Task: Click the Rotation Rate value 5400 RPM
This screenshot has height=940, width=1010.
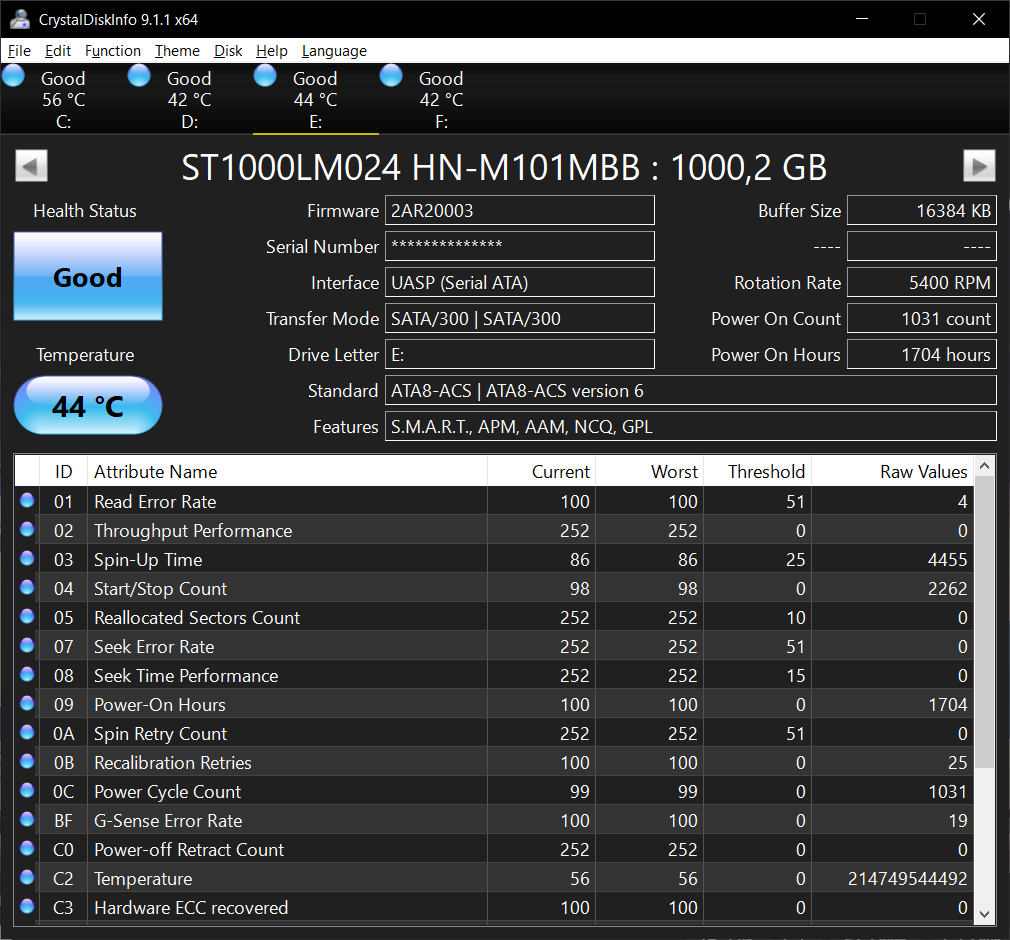Action: pos(922,283)
